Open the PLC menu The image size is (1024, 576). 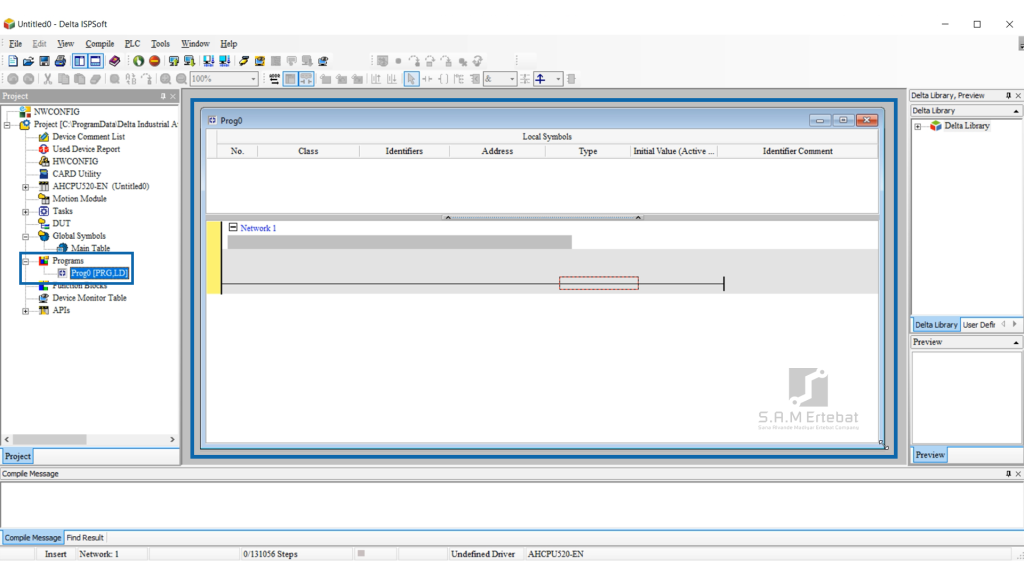point(133,44)
